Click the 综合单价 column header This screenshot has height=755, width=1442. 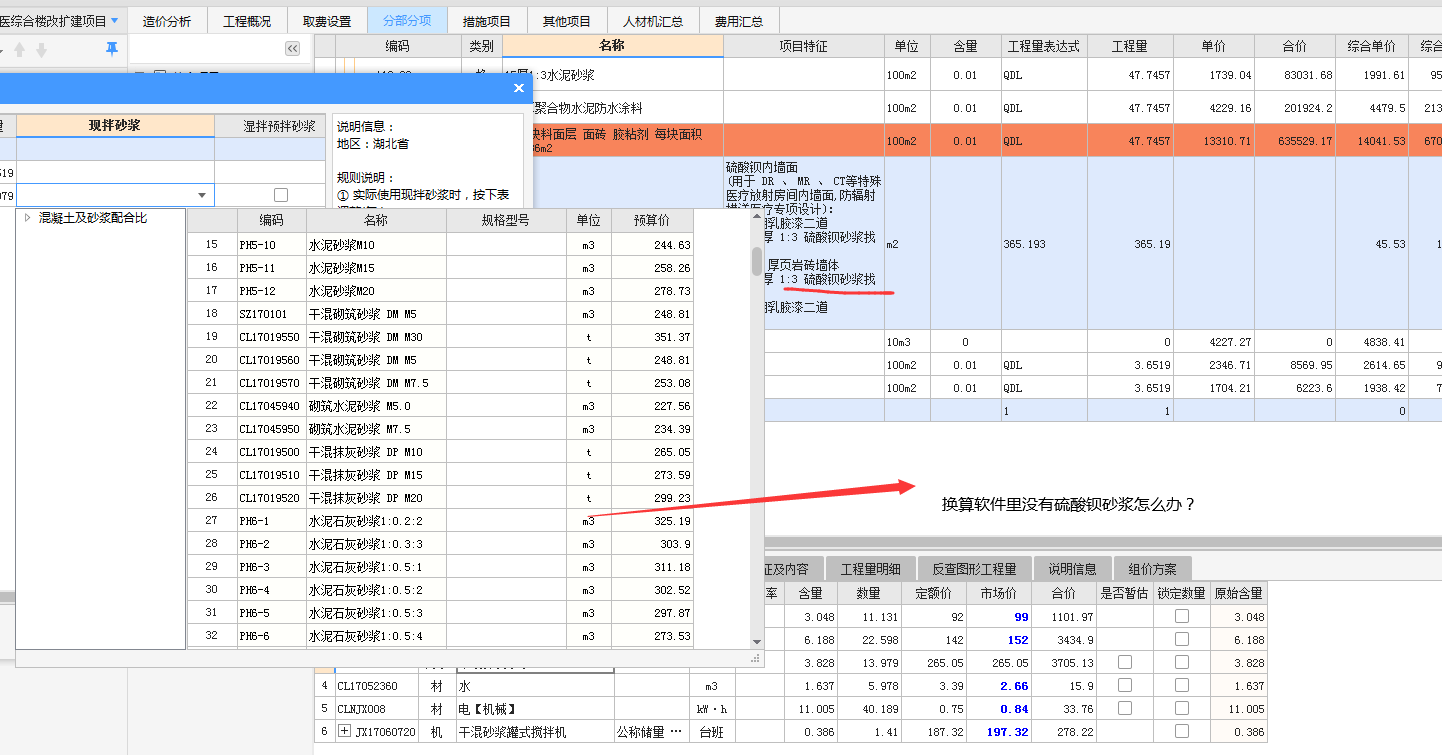(1371, 46)
